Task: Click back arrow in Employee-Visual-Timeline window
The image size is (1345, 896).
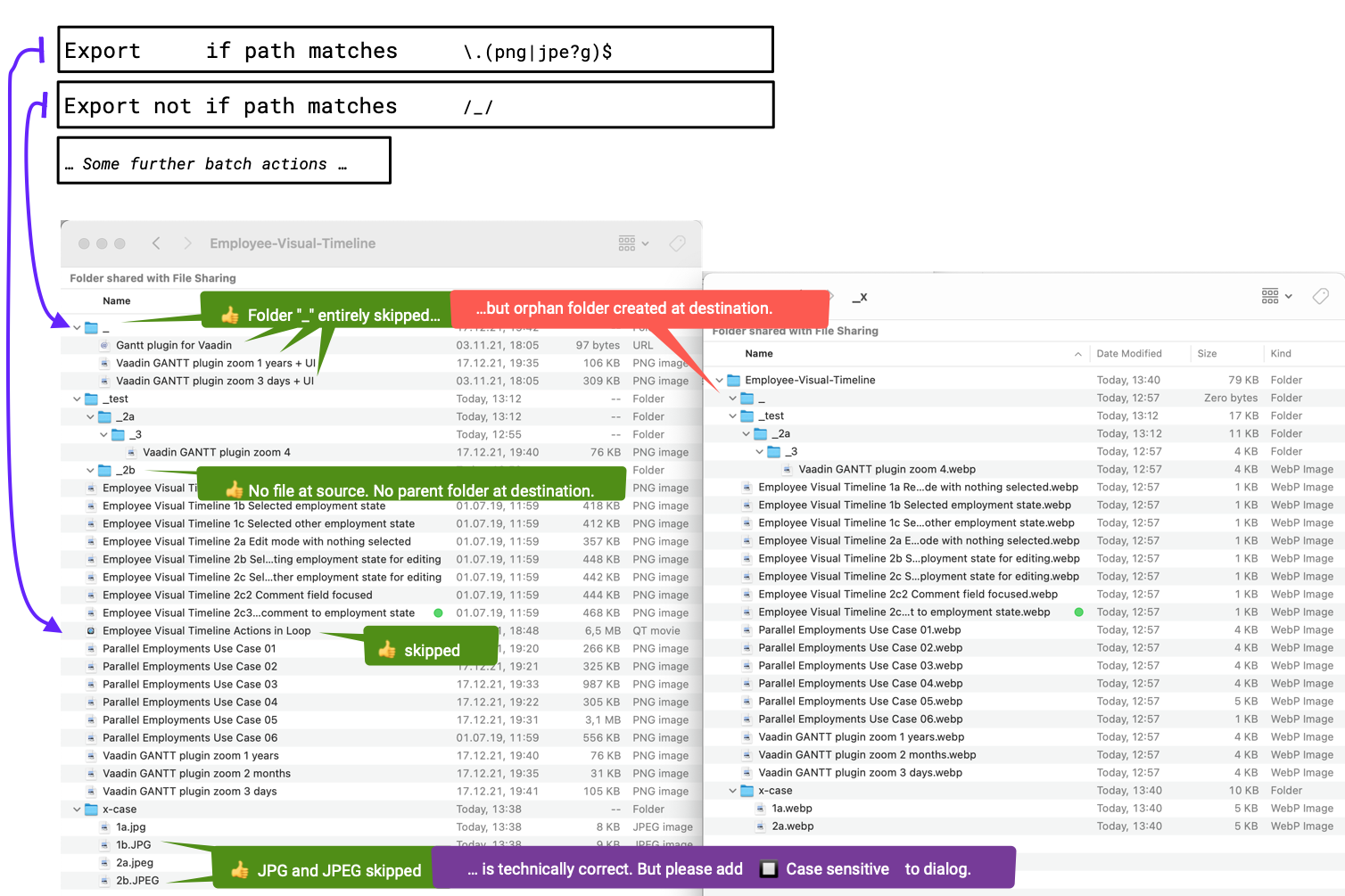Action: [x=156, y=243]
